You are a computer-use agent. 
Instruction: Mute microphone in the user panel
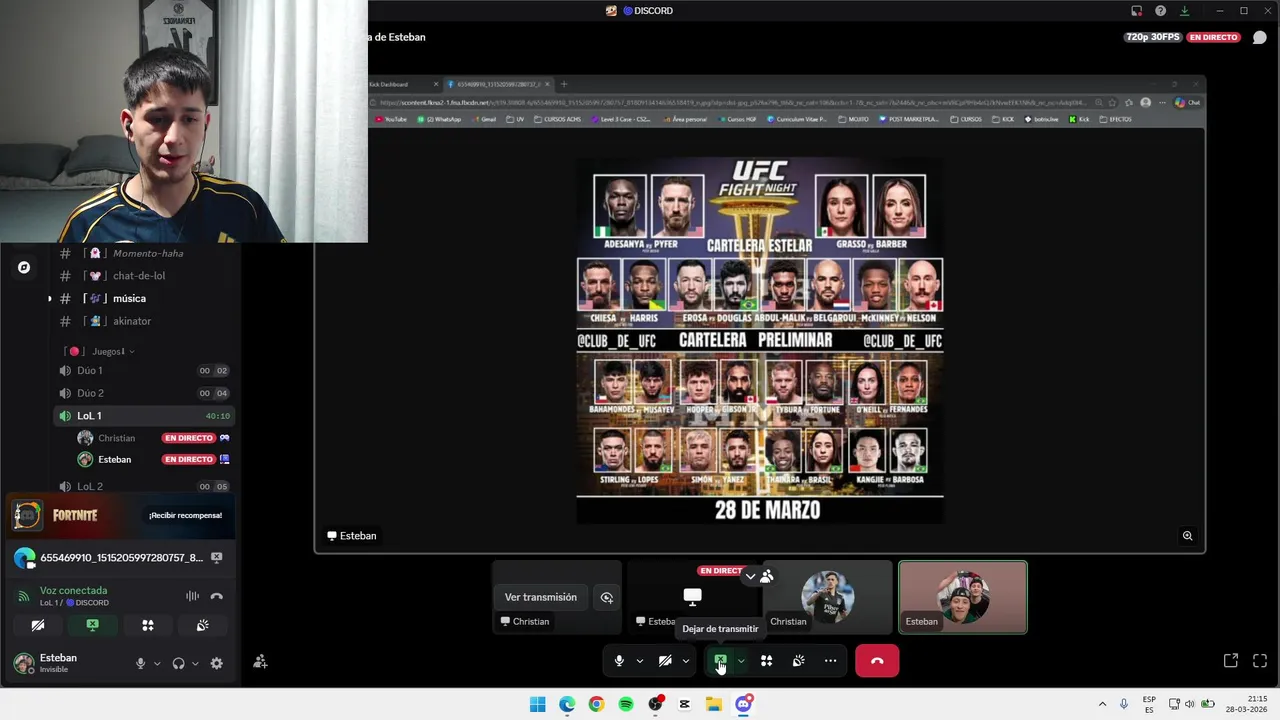coord(140,663)
